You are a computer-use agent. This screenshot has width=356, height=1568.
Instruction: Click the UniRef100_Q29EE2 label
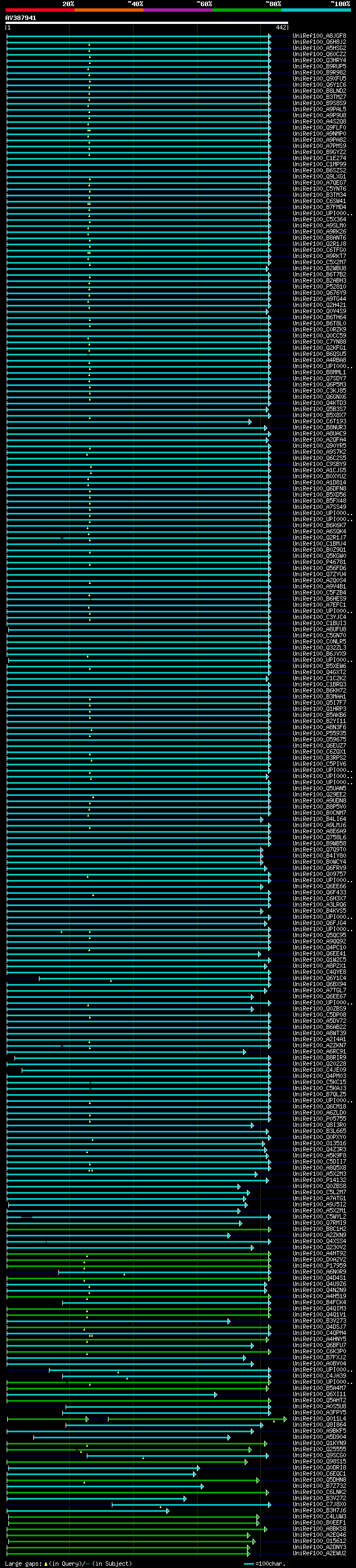319,794
